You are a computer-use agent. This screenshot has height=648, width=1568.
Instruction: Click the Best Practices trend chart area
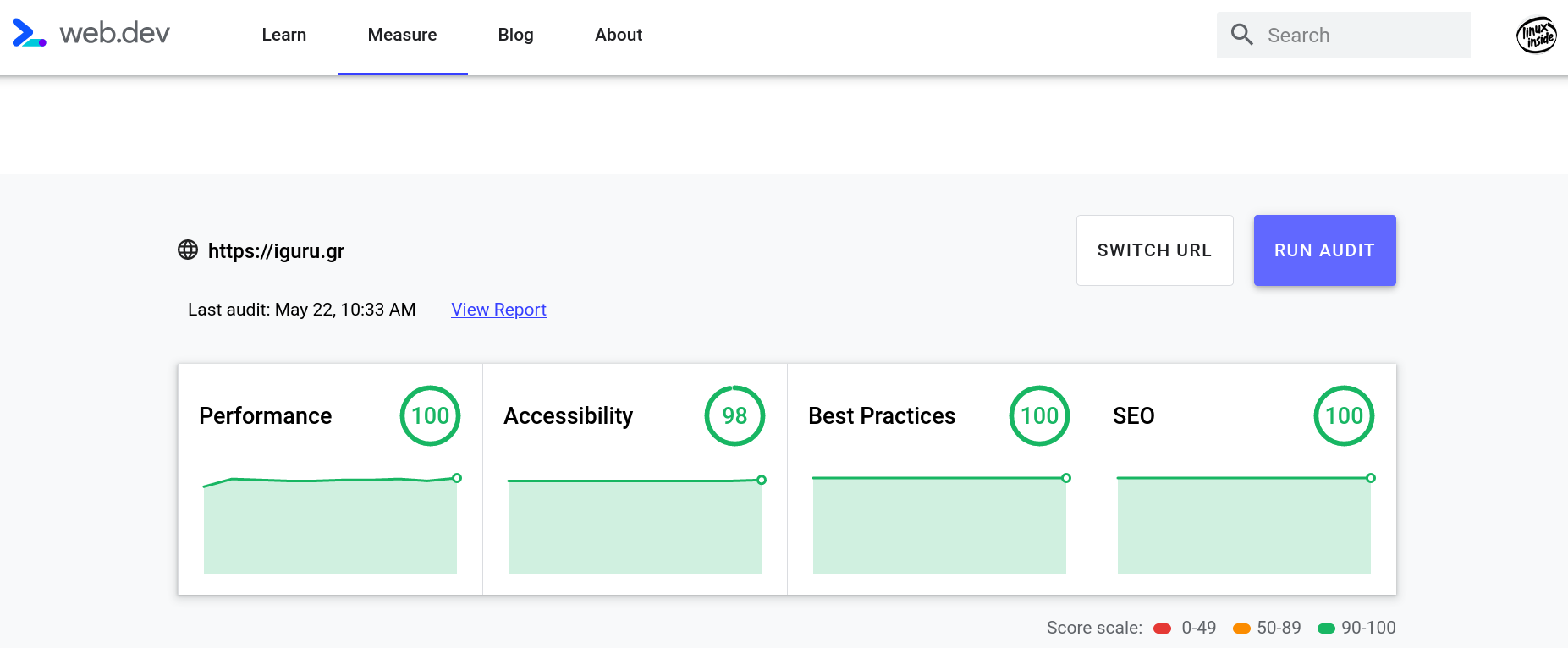tap(939, 526)
